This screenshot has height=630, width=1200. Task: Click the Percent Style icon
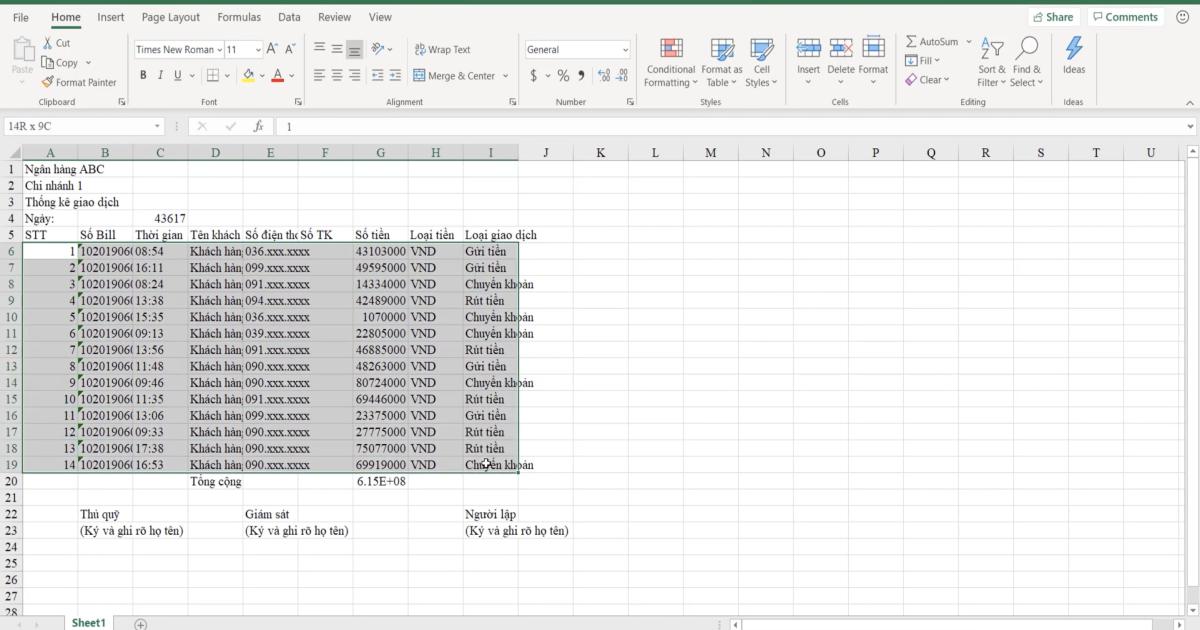click(x=562, y=75)
